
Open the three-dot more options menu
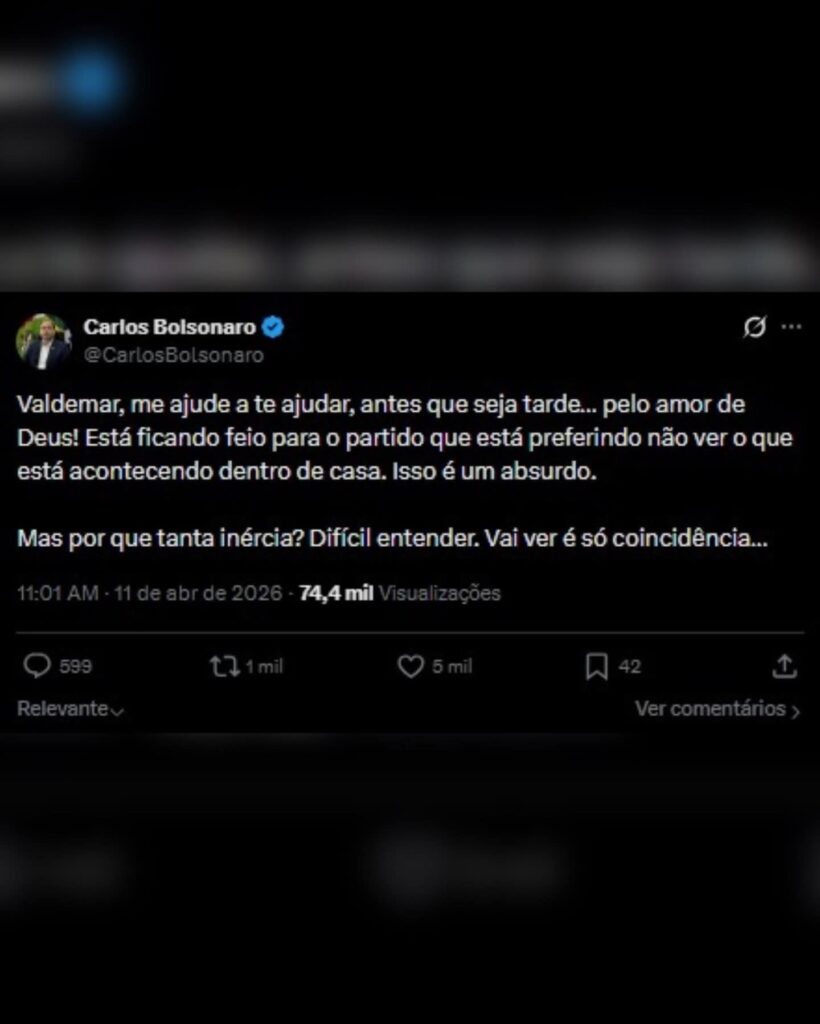pyautogui.click(x=791, y=327)
